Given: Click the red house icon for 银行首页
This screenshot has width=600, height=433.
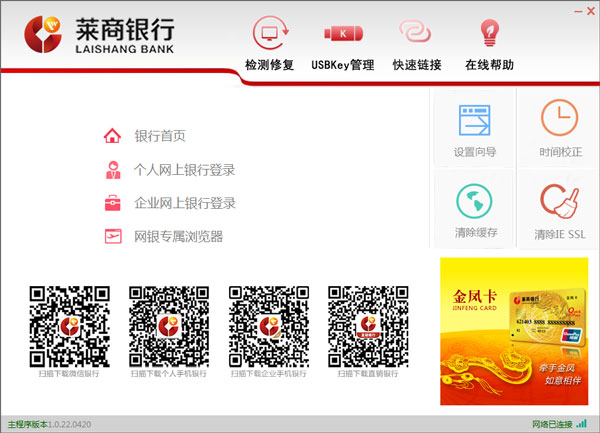Looking at the screenshot, I should pos(112,136).
